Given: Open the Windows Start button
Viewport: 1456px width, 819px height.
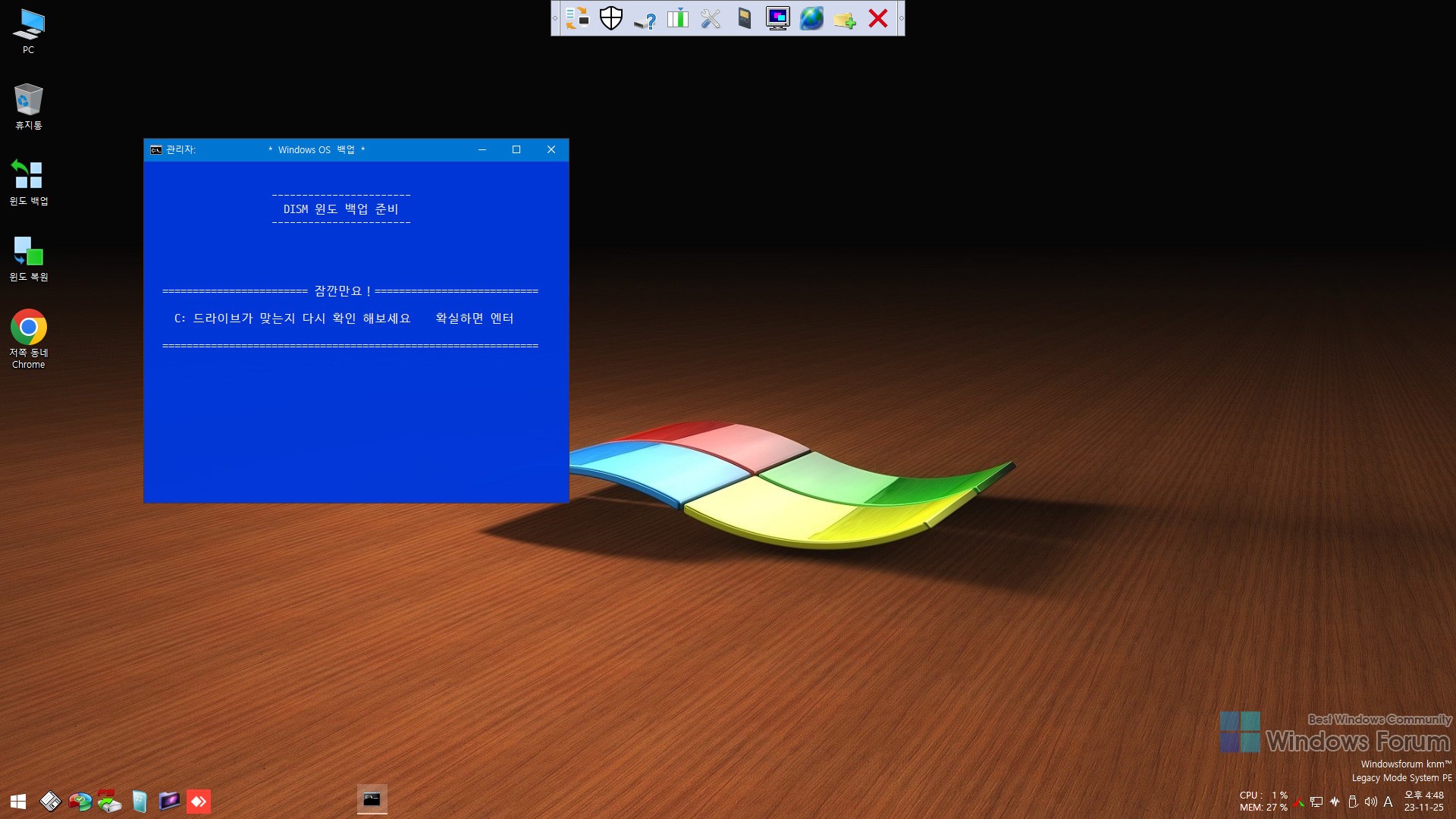Looking at the screenshot, I should coord(18,802).
